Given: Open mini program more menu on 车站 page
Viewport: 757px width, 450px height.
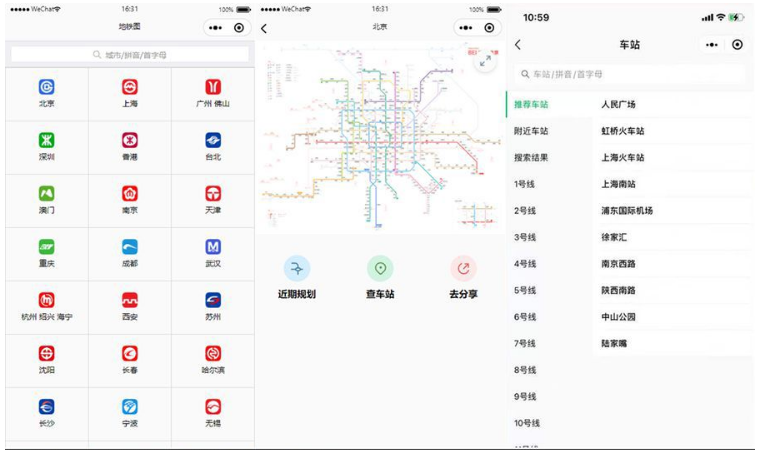Looking at the screenshot, I should click(x=711, y=45).
